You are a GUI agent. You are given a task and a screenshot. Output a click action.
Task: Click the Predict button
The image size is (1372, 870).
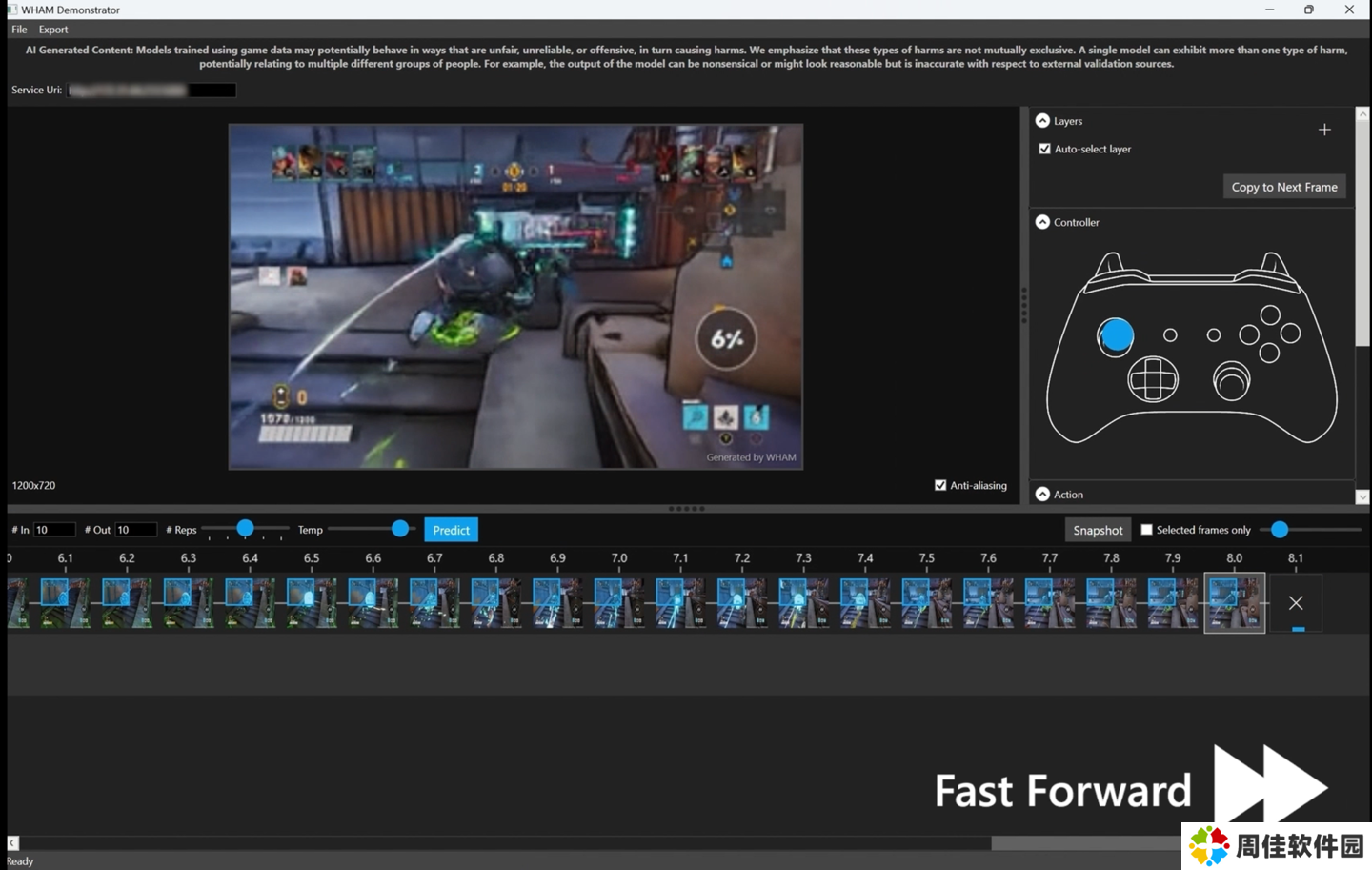click(x=451, y=530)
